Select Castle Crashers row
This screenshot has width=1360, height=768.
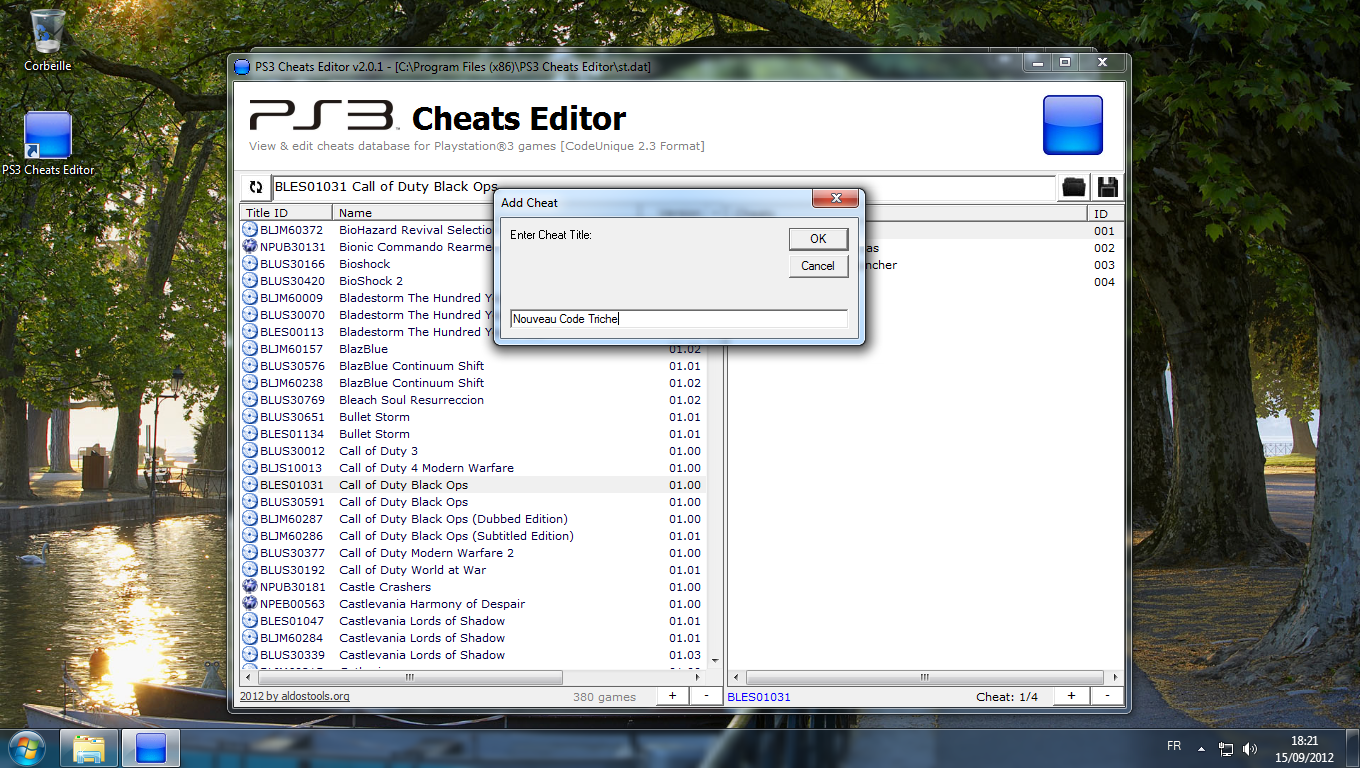[473, 587]
